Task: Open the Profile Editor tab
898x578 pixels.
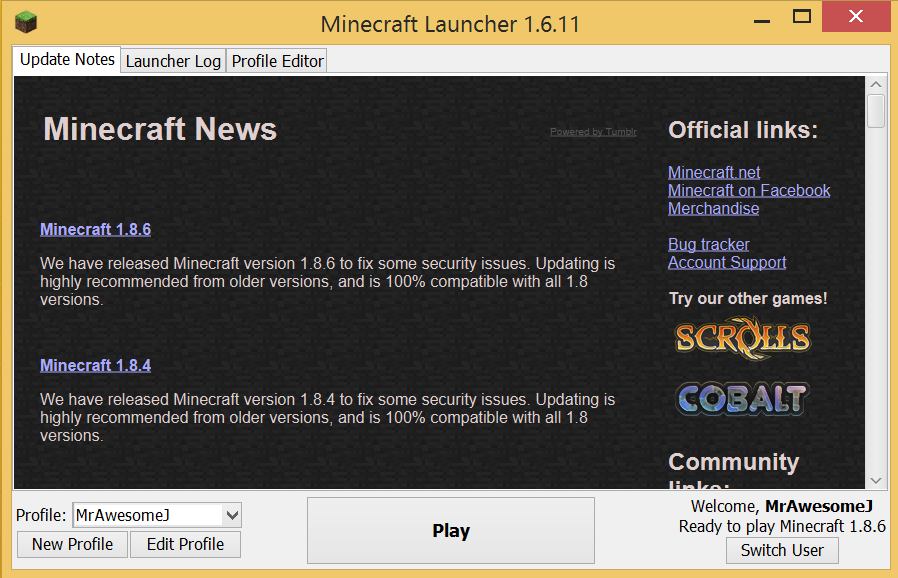Action: [277, 61]
